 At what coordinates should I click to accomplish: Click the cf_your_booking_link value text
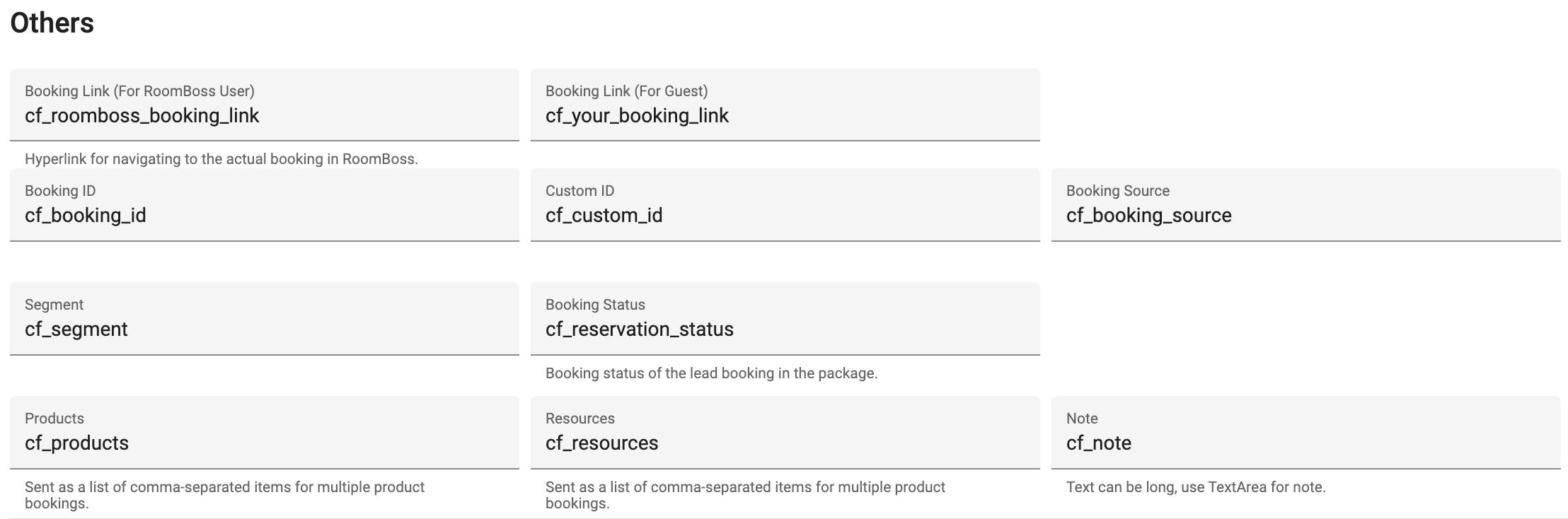coord(637,116)
